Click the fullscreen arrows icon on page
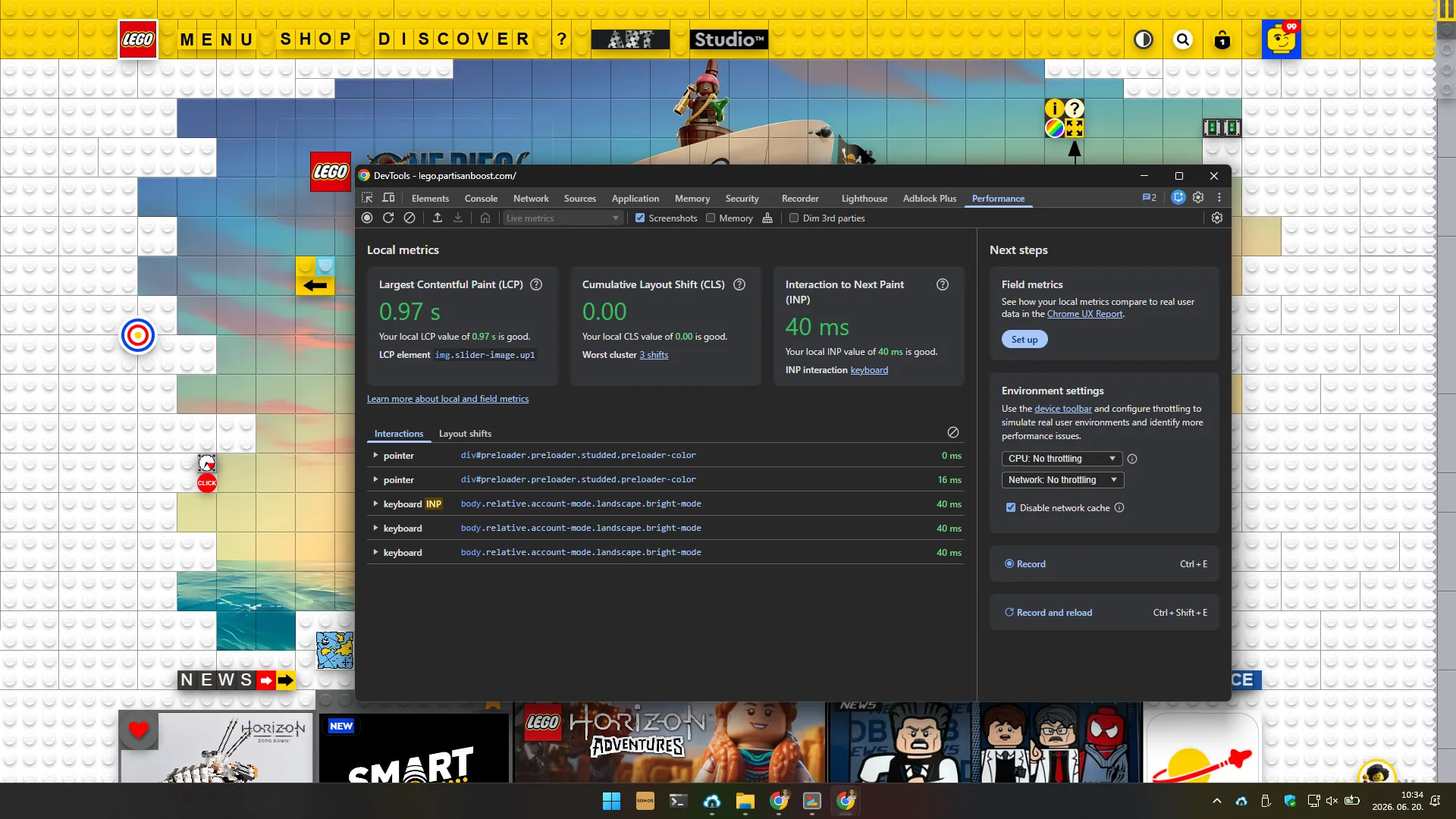Screen dimensions: 1456x819 point(1075,128)
